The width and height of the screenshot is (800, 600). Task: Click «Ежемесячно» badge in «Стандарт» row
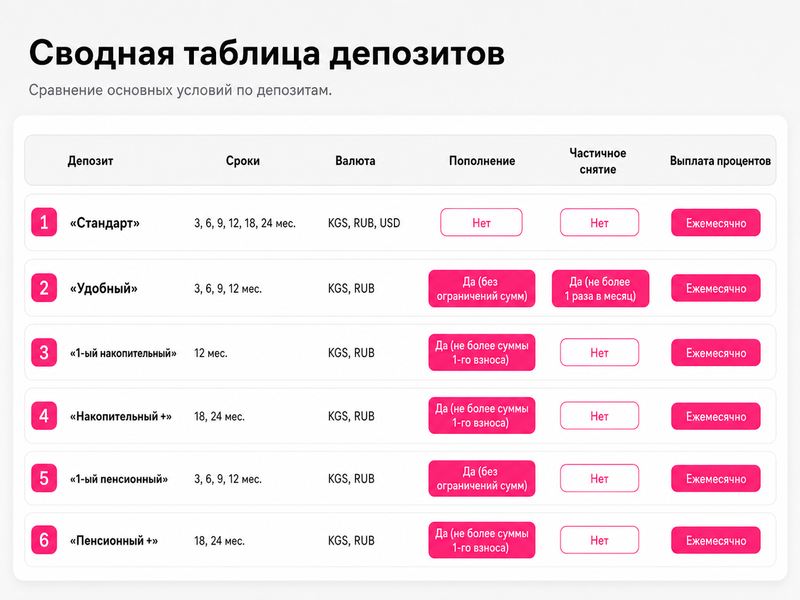tap(716, 223)
